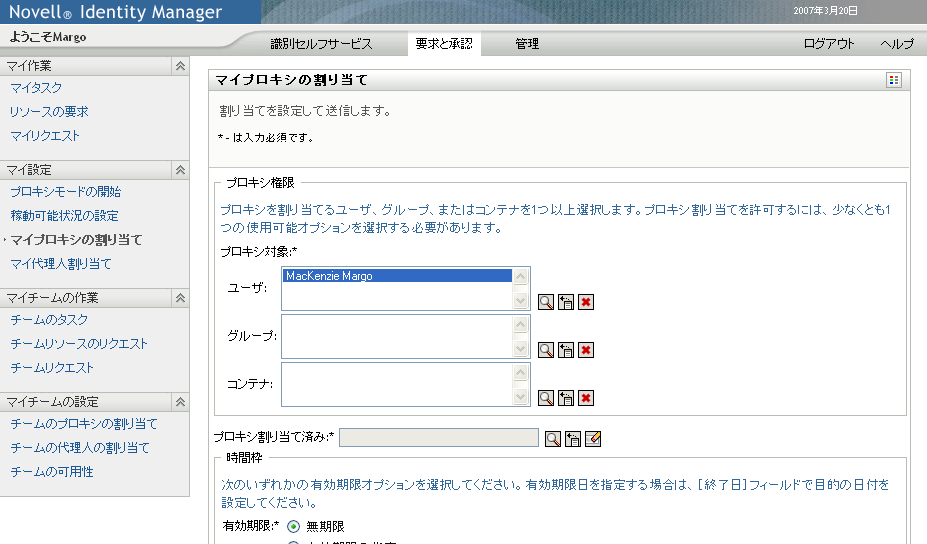Click the portlet menu icon on マイプロキシの割り当て header
Screen dimensions: 927x544
click(x=894, y=81)
